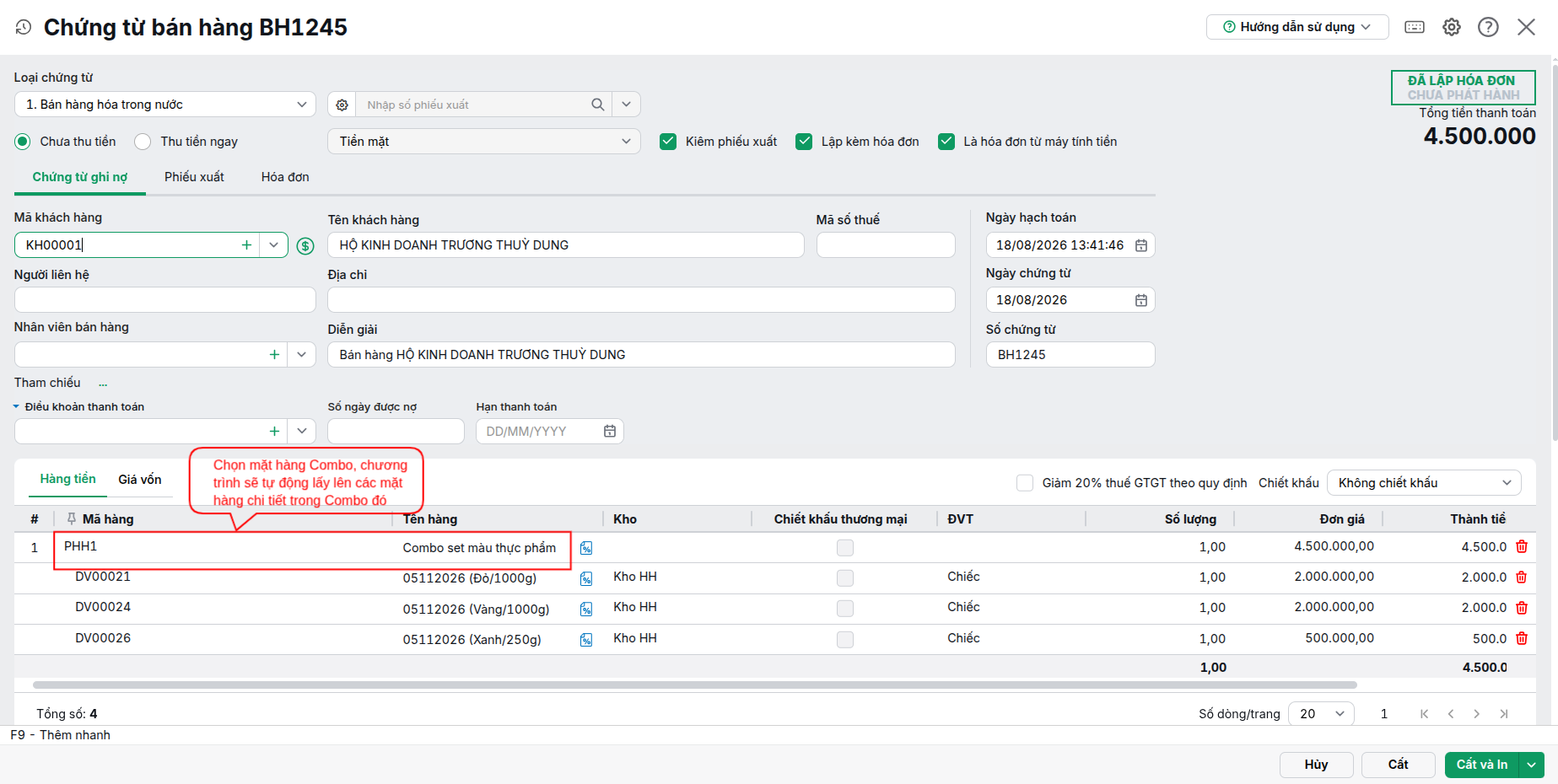
Task: Expand the Mã khách hàng dropdown arrow
Action: 273,245
